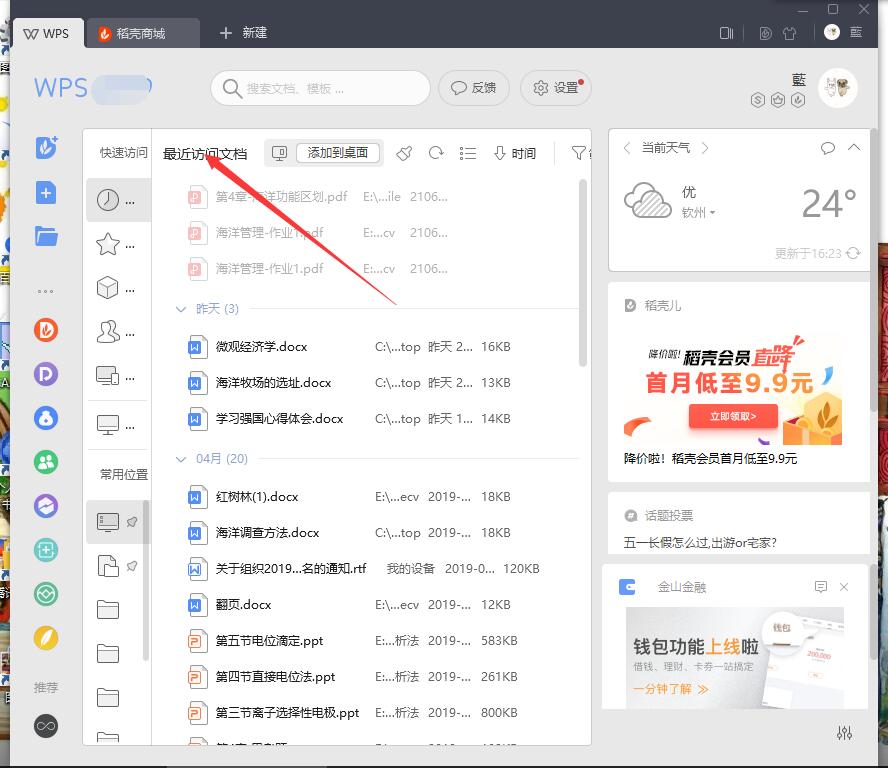Collapse the 昨天 (3) group
The width and height of the screenshot is (888, 768).
(x=181, y=309)
